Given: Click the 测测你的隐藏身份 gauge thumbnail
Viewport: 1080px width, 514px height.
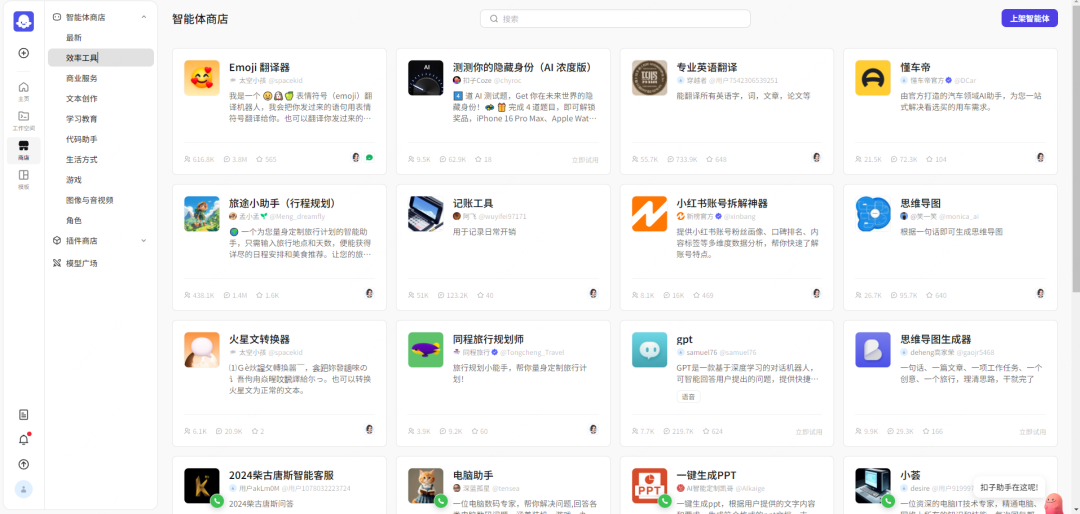Looking at the screenshot, I should (x=426, y=78).
